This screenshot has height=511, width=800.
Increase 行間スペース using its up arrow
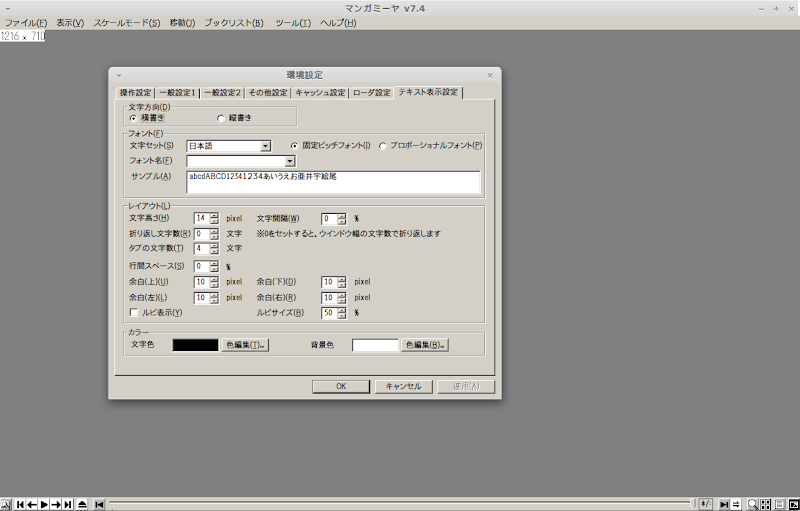click(215, 264)
